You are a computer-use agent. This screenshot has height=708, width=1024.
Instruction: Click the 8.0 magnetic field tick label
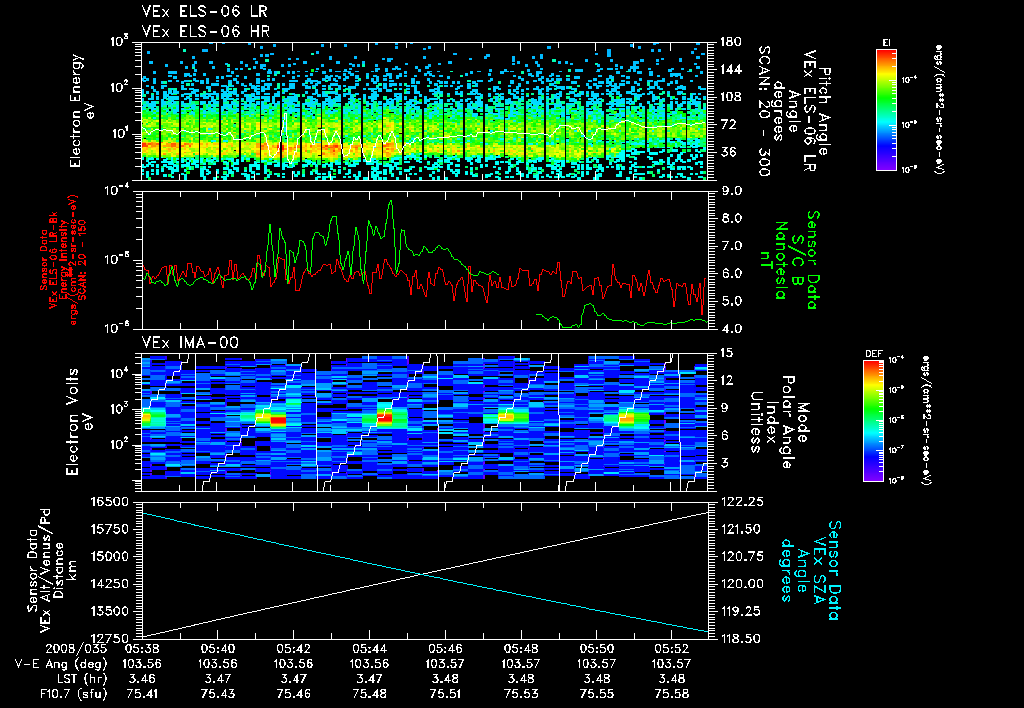(731, 218)
